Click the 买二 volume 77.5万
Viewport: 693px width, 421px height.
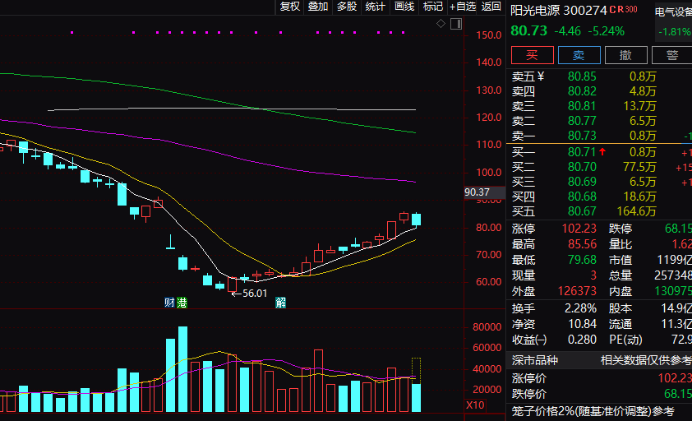pos(639,167)
